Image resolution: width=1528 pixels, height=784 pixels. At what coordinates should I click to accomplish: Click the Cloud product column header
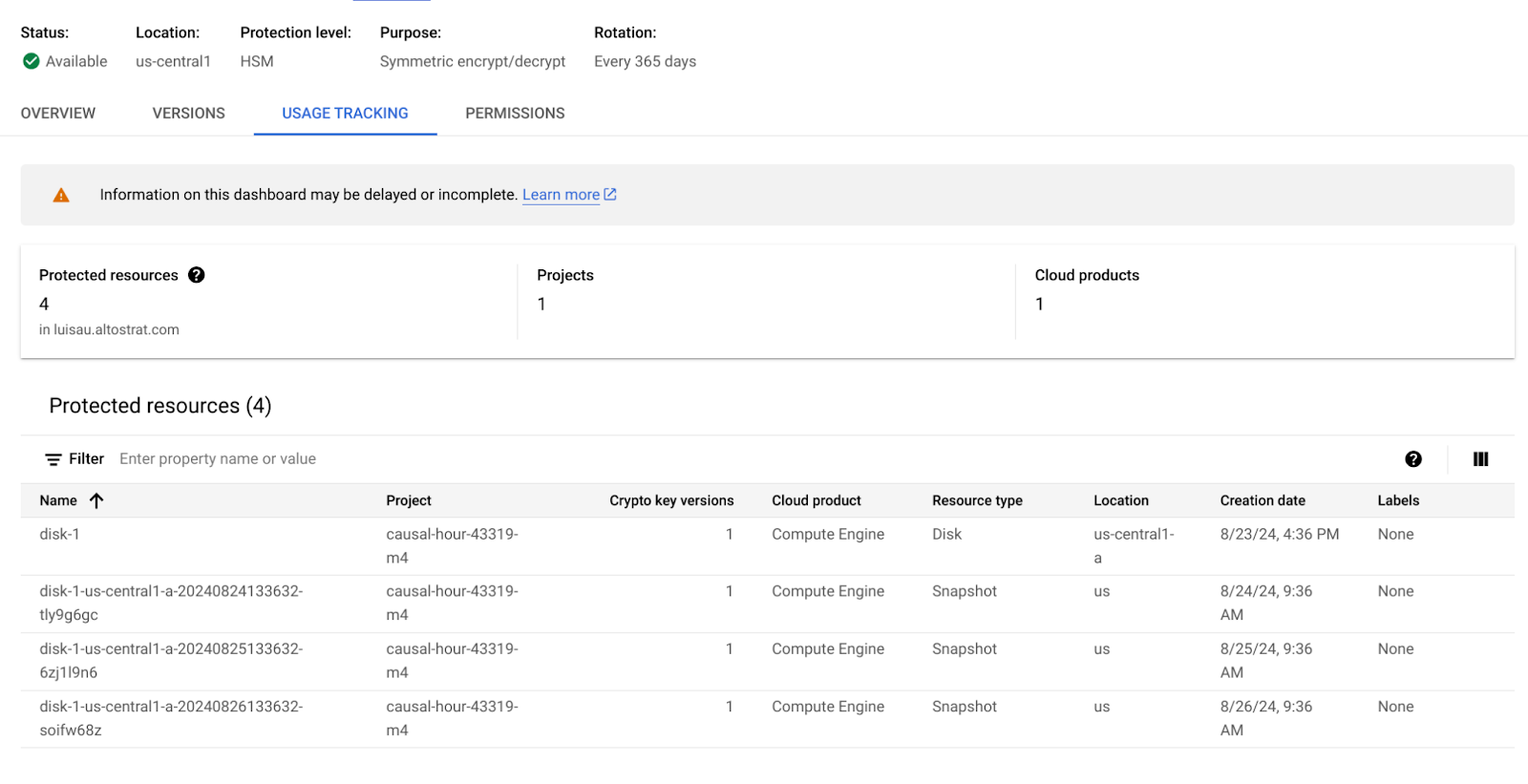816,500
